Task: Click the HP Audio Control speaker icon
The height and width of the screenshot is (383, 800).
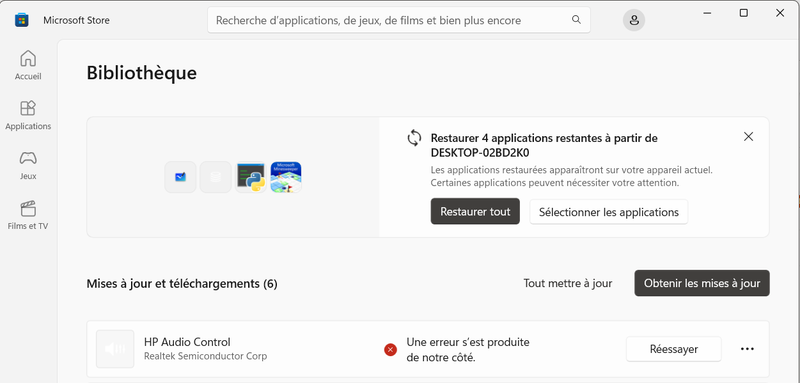Action: coord(115,349)
